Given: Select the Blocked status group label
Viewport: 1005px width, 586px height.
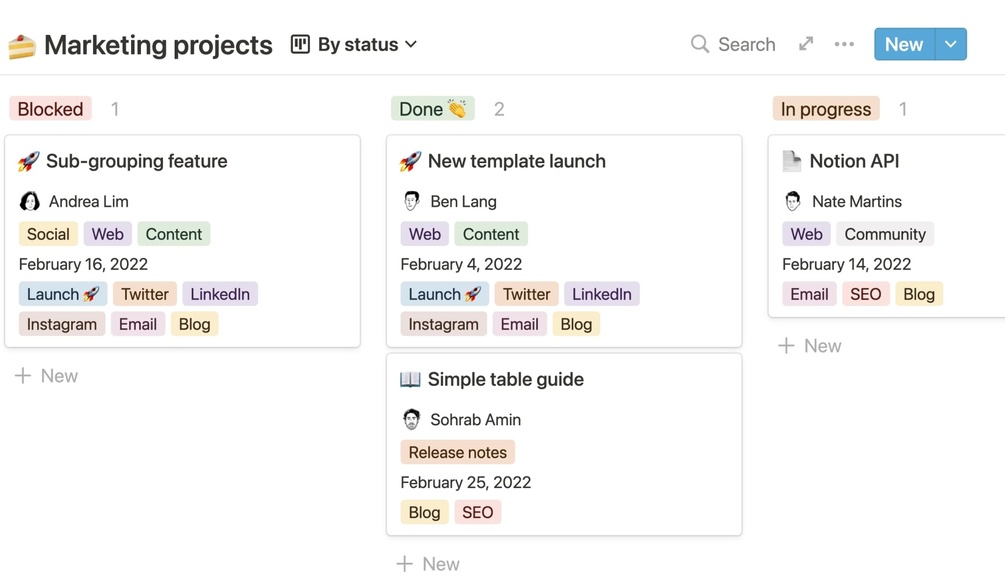Looking at the screenshot, I should [50, 109].
